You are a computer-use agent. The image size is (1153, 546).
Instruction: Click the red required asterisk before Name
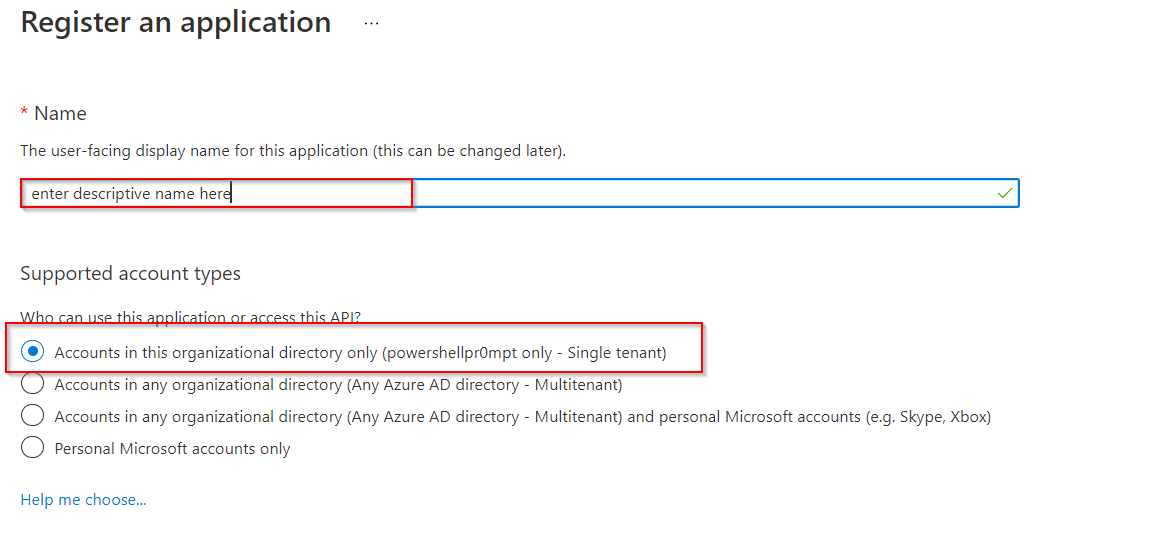[24, 111]
